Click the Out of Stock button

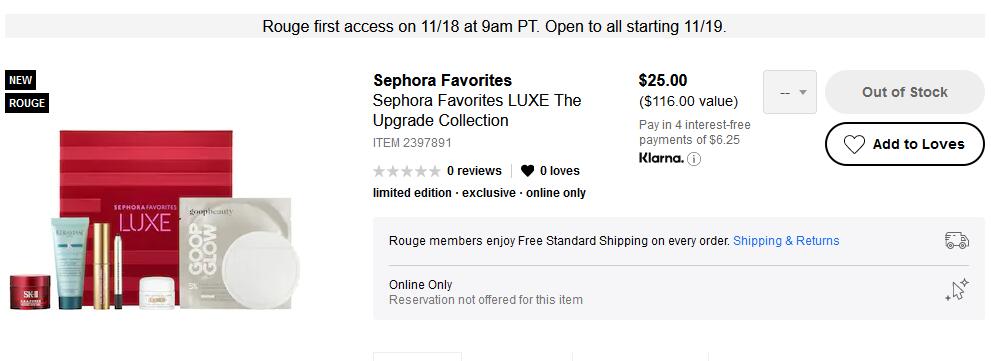[x=904, y=92]
